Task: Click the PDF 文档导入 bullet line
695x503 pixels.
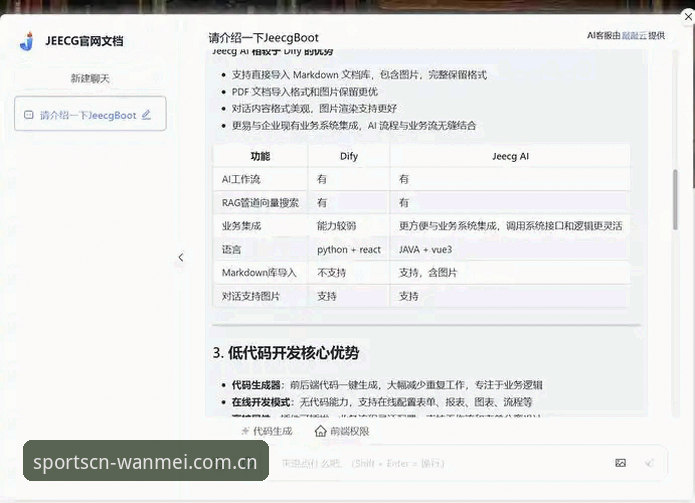Action: (x=305, y=92)
